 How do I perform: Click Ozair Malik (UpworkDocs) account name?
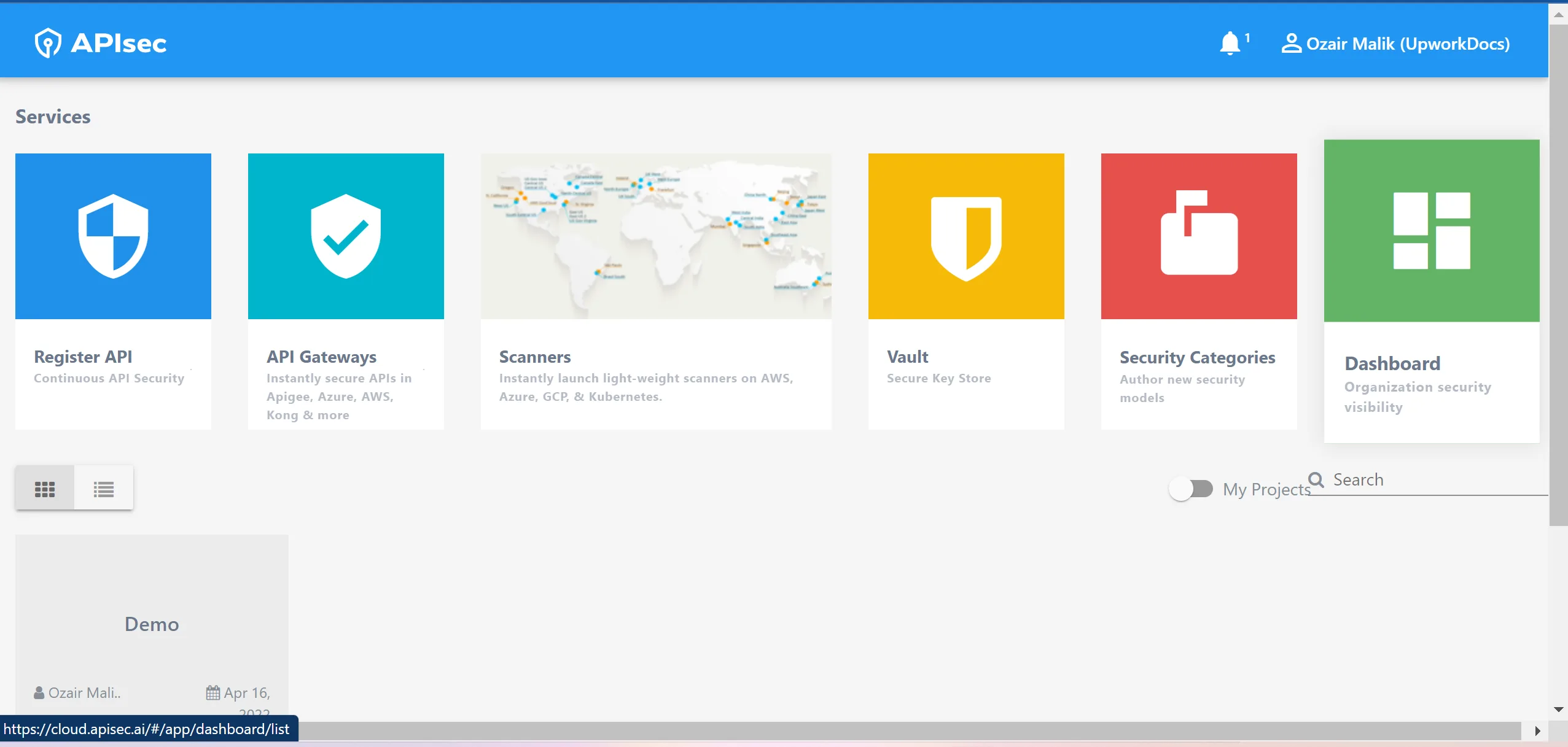point(1408,44)
